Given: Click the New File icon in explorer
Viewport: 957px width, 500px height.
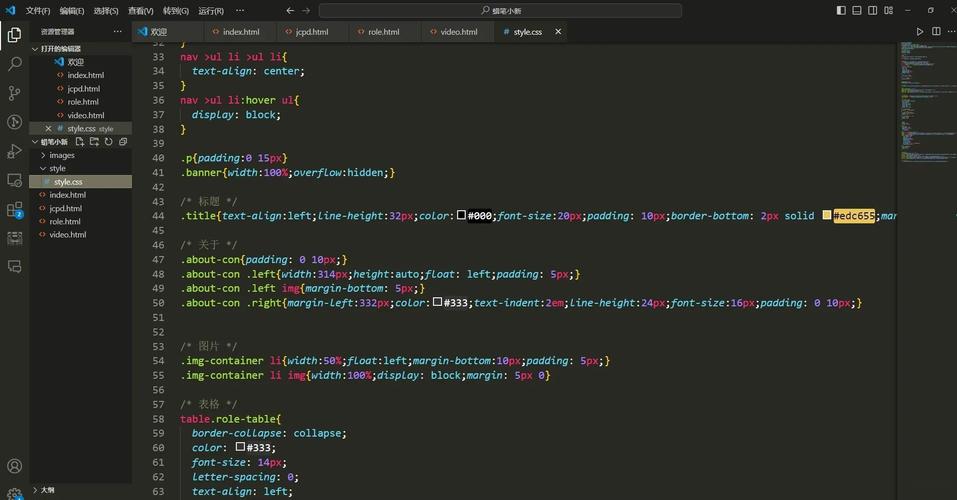Looking at the screenshot, I should click(x=81, y=142).
